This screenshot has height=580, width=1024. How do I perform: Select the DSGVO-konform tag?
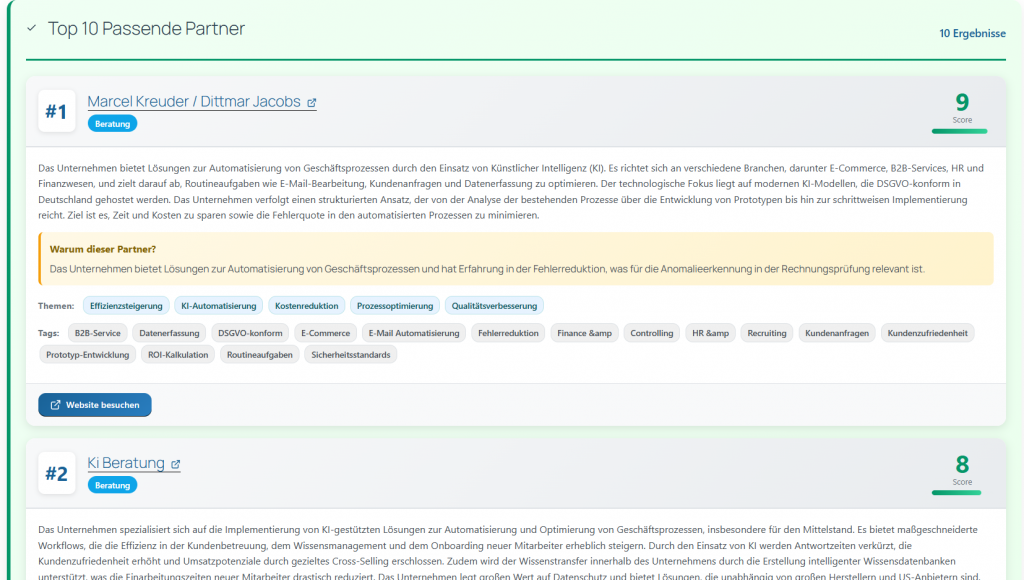251,333
